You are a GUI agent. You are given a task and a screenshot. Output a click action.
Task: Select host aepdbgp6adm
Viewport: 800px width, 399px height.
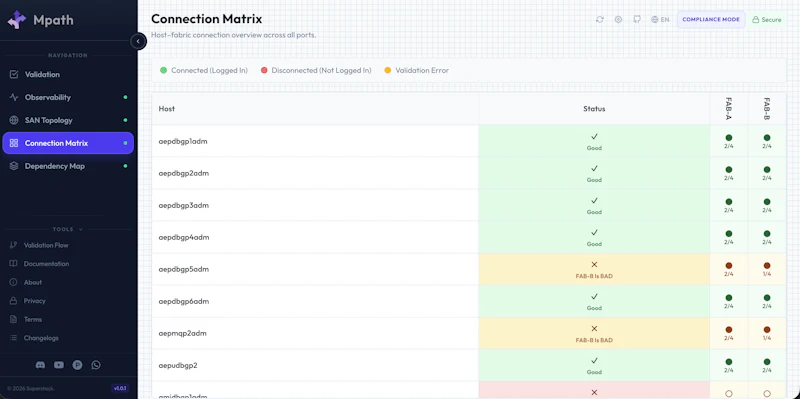point(184,302)
